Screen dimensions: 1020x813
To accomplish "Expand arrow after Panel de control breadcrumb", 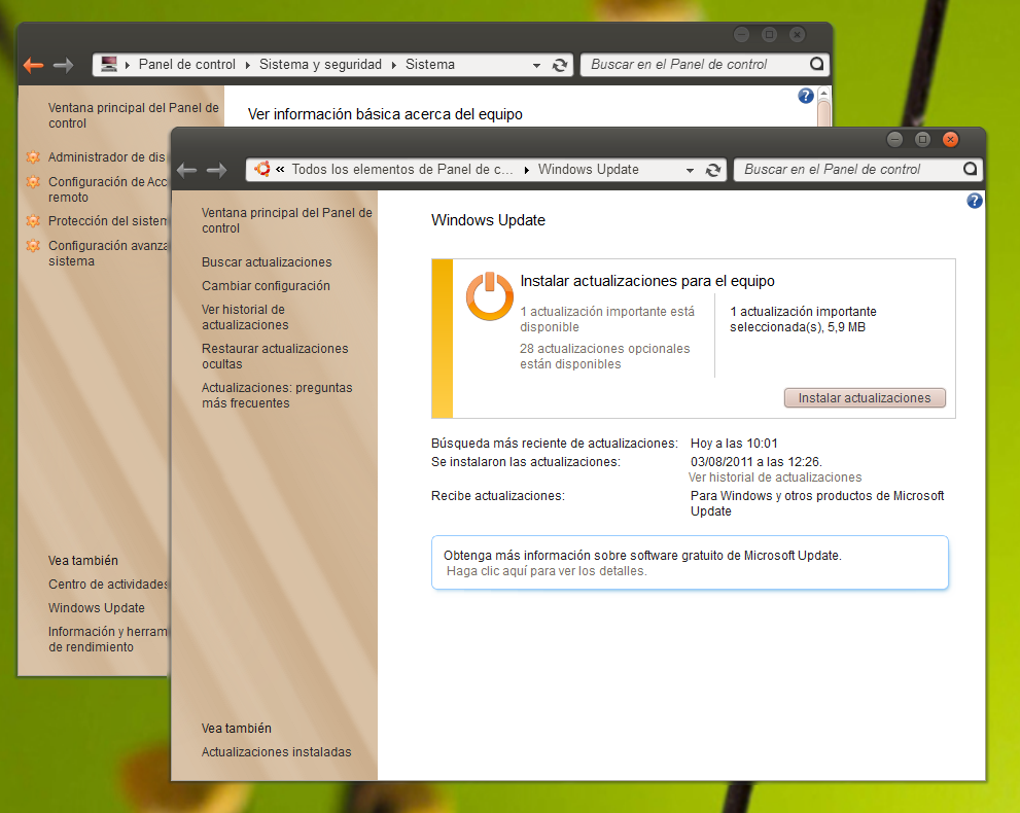I will click(248, 65).
